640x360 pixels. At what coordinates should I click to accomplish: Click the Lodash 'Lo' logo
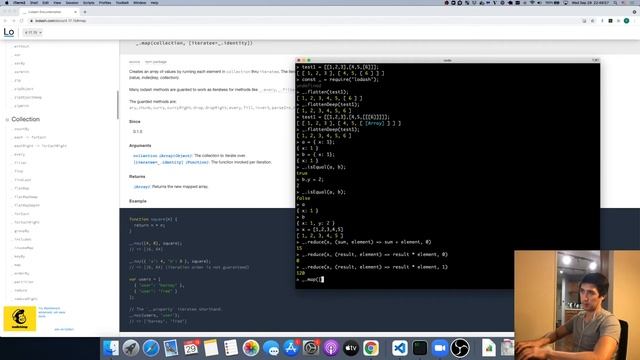[9, 32]
